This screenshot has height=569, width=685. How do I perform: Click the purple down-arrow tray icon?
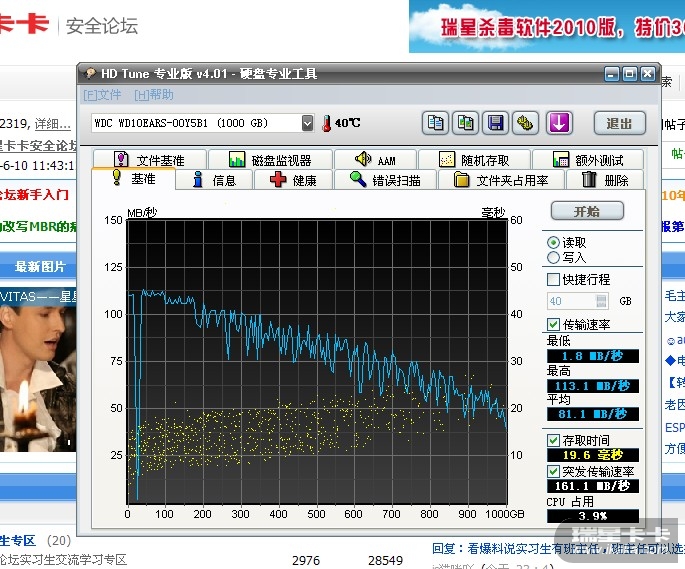pos(559,123)
